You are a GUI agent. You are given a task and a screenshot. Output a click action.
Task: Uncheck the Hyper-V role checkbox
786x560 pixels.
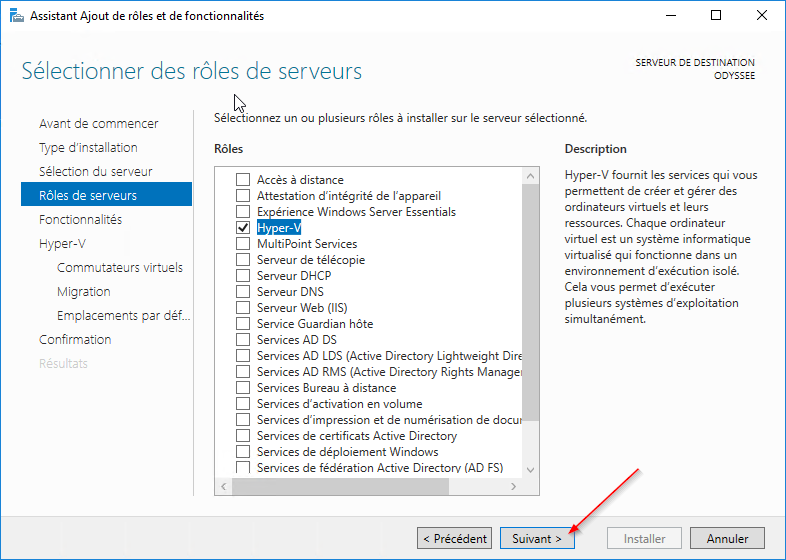point(242,228)
